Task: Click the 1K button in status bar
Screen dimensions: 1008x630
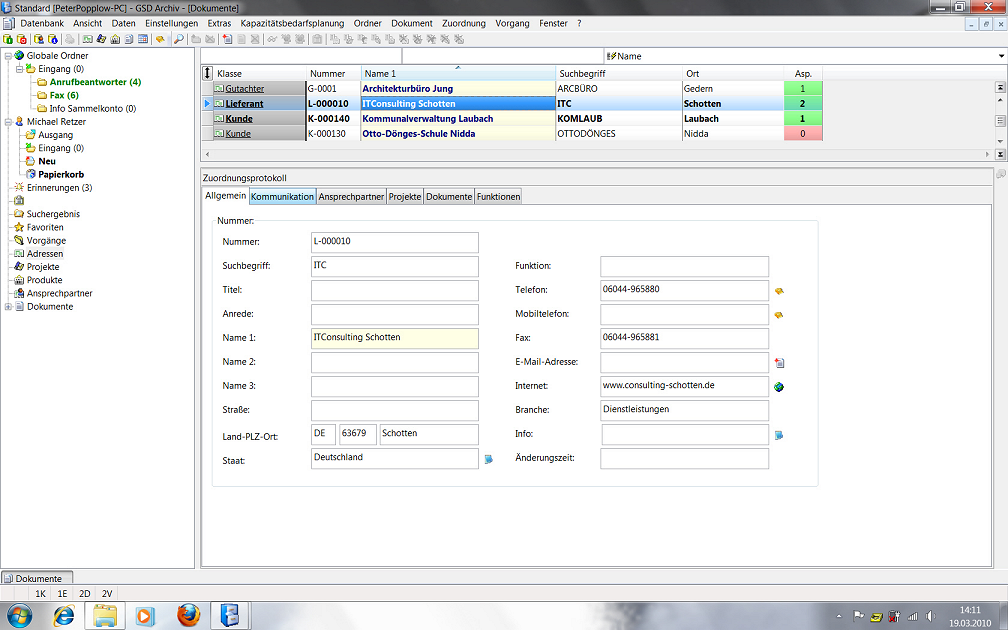Action: [x=40, y=593]
